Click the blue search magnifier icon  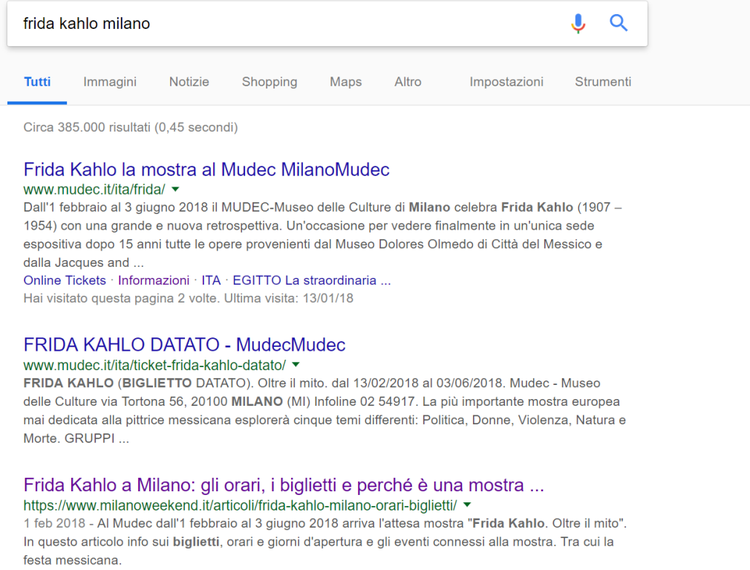pos(618,22)
